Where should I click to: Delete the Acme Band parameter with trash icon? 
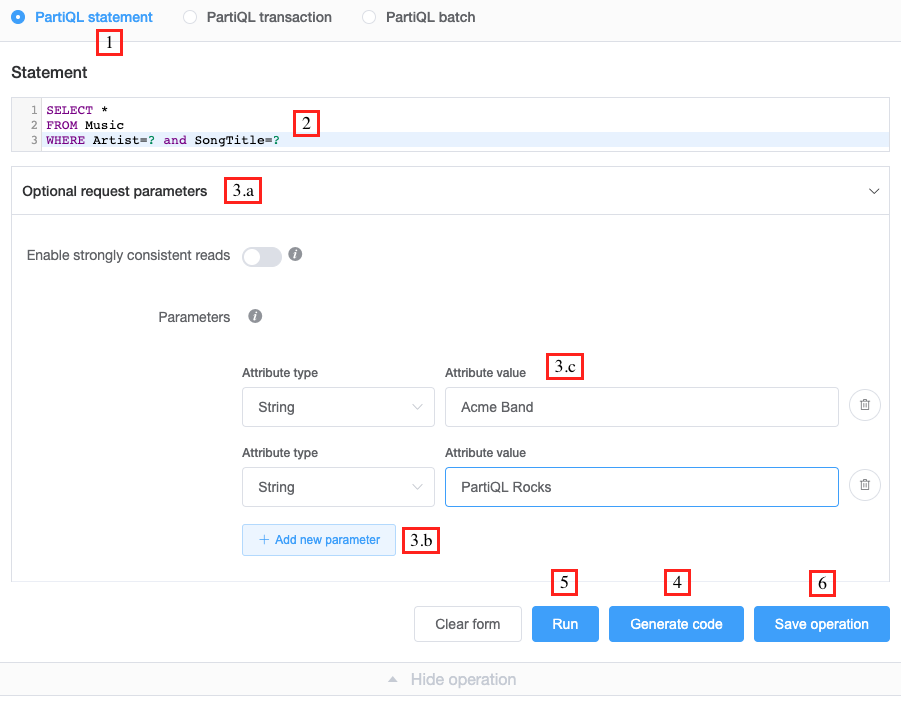tap(864, 405)
